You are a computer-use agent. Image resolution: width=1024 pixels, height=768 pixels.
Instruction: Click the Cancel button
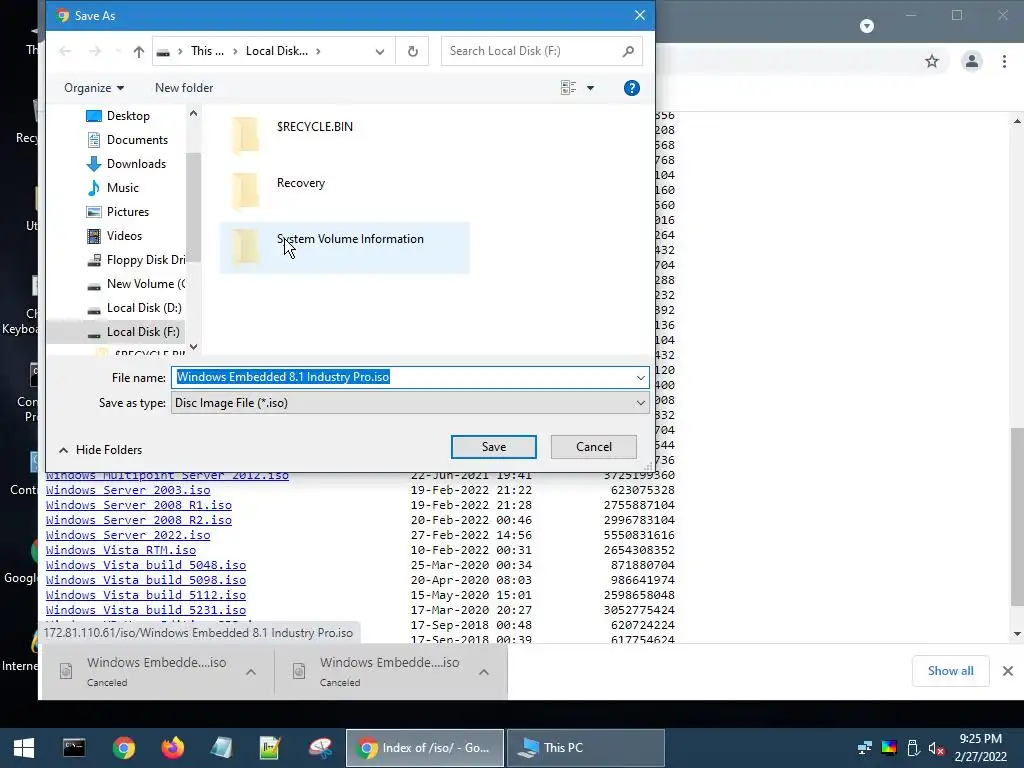click(594, 447)
